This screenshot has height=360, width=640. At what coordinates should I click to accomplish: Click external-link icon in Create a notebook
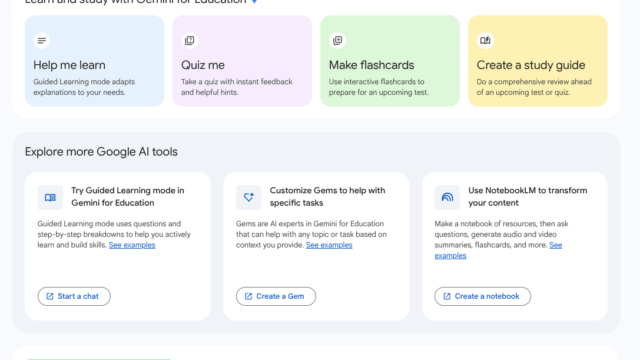point(447,296)
